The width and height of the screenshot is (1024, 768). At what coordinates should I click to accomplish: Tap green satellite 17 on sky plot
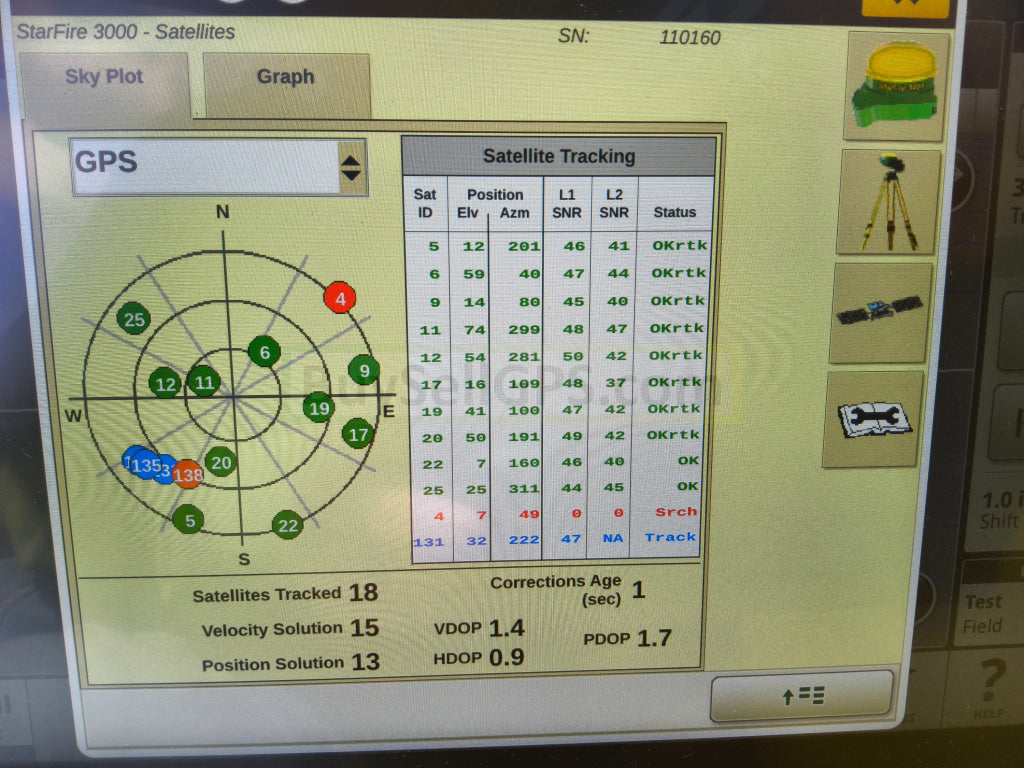pyautogui.click(x=358, y=434)
